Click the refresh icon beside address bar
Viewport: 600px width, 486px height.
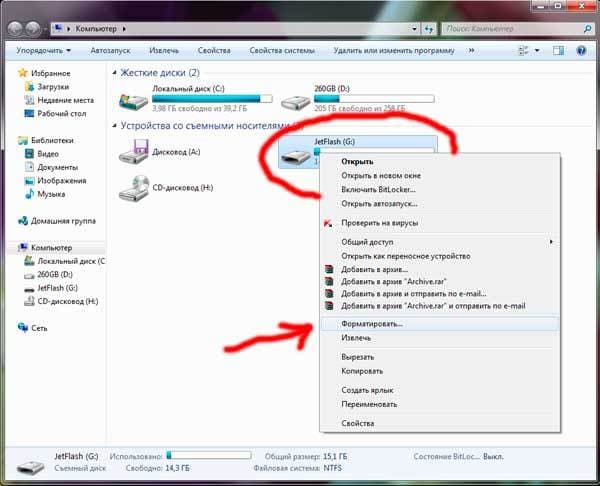[x=429, y=29]
